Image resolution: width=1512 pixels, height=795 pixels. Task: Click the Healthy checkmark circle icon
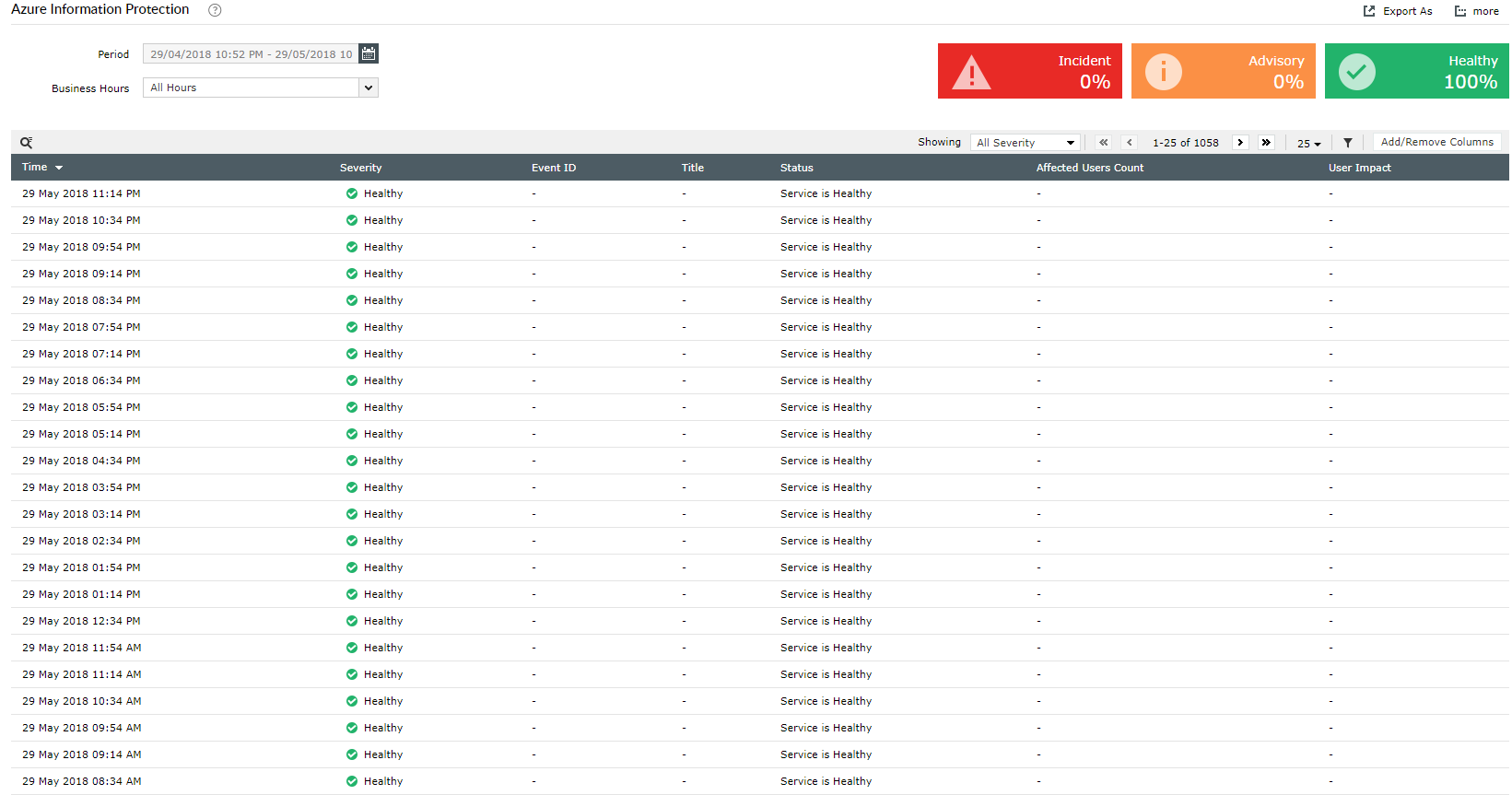coord(1357,71)
